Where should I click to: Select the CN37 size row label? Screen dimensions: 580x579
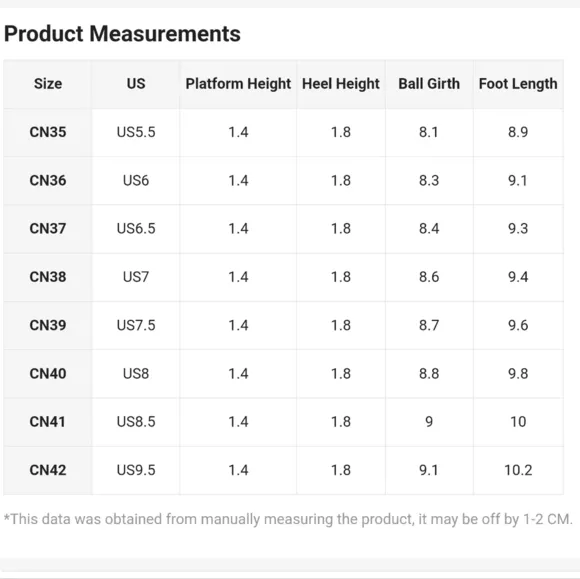click(x=48, y=229)
